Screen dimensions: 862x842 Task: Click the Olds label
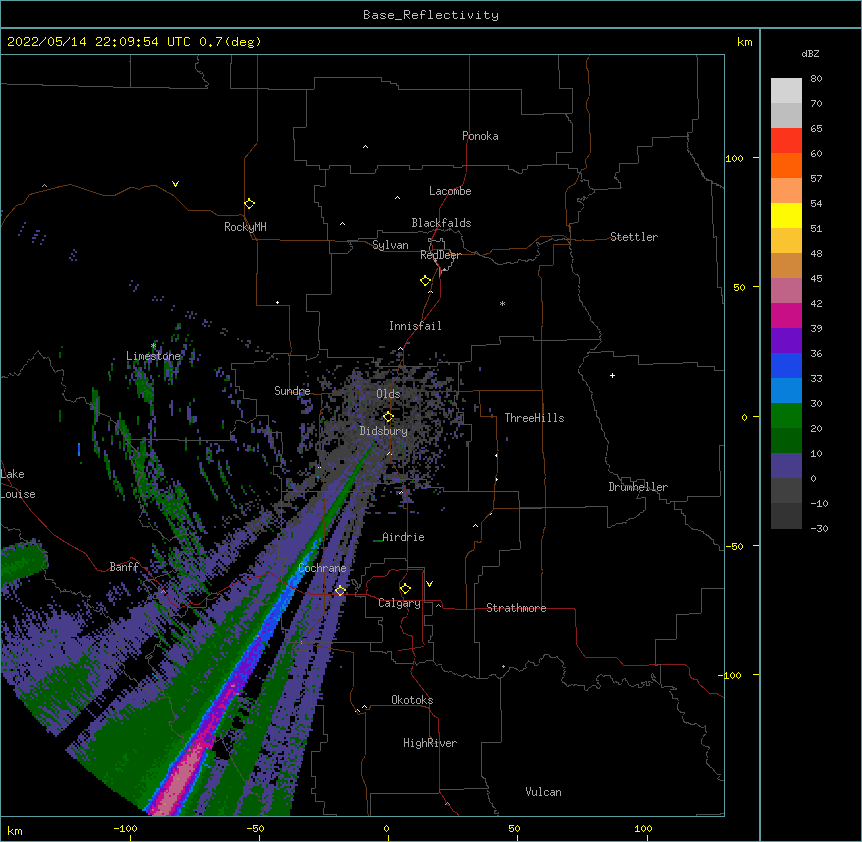point(388,394)
